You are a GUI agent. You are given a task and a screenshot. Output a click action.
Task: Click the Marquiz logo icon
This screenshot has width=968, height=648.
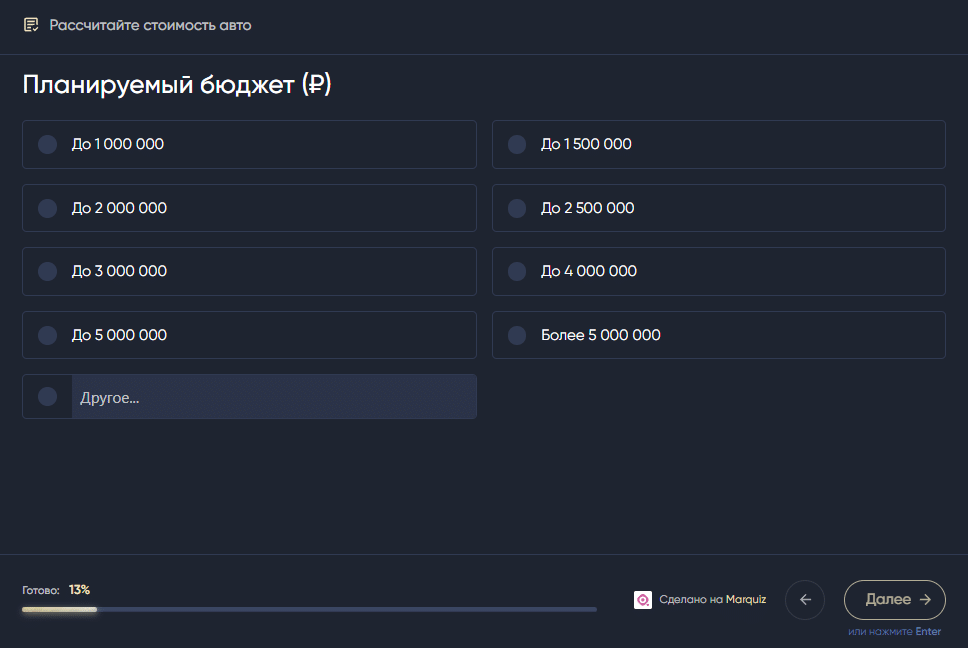643,600
